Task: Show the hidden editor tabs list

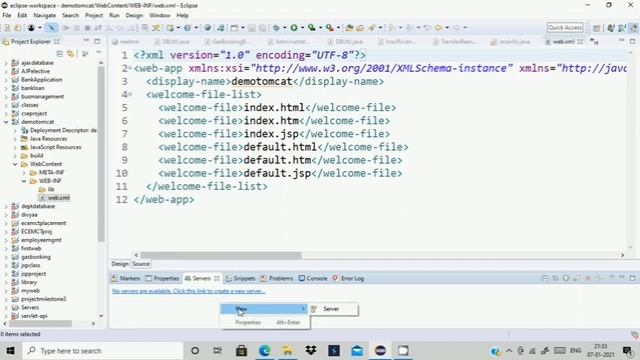Action: click(594, 42)
